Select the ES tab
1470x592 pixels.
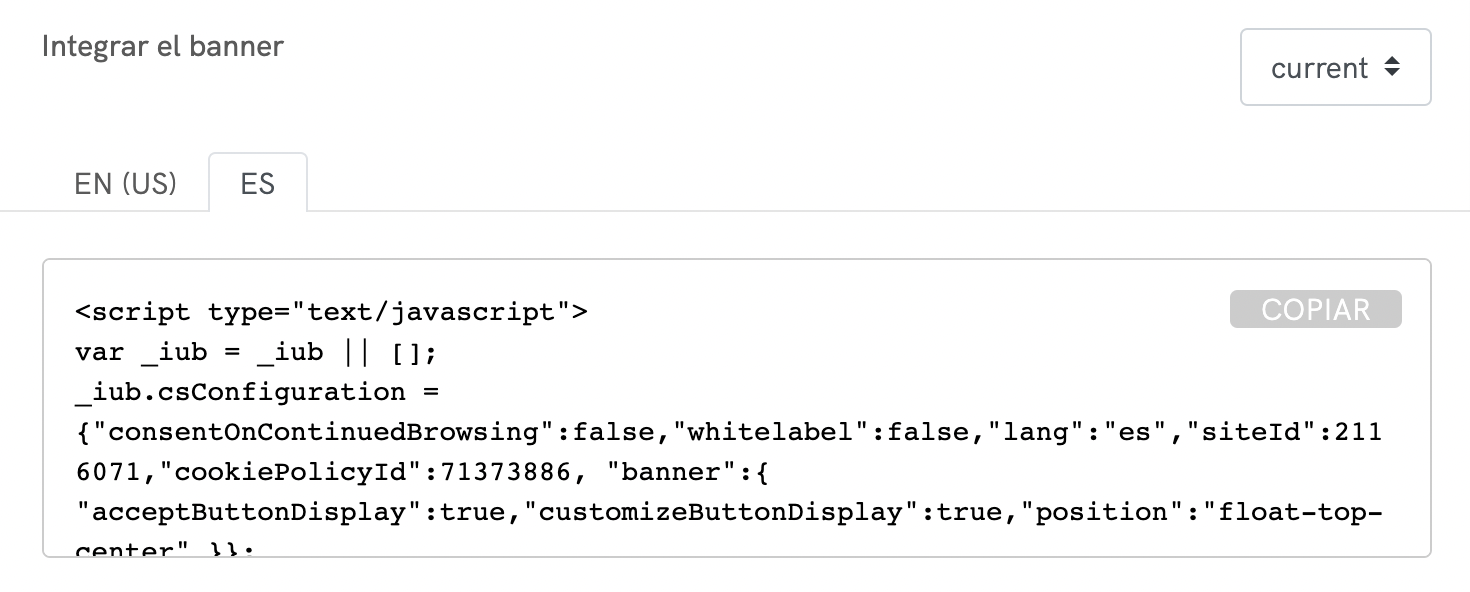coord(257,184)
